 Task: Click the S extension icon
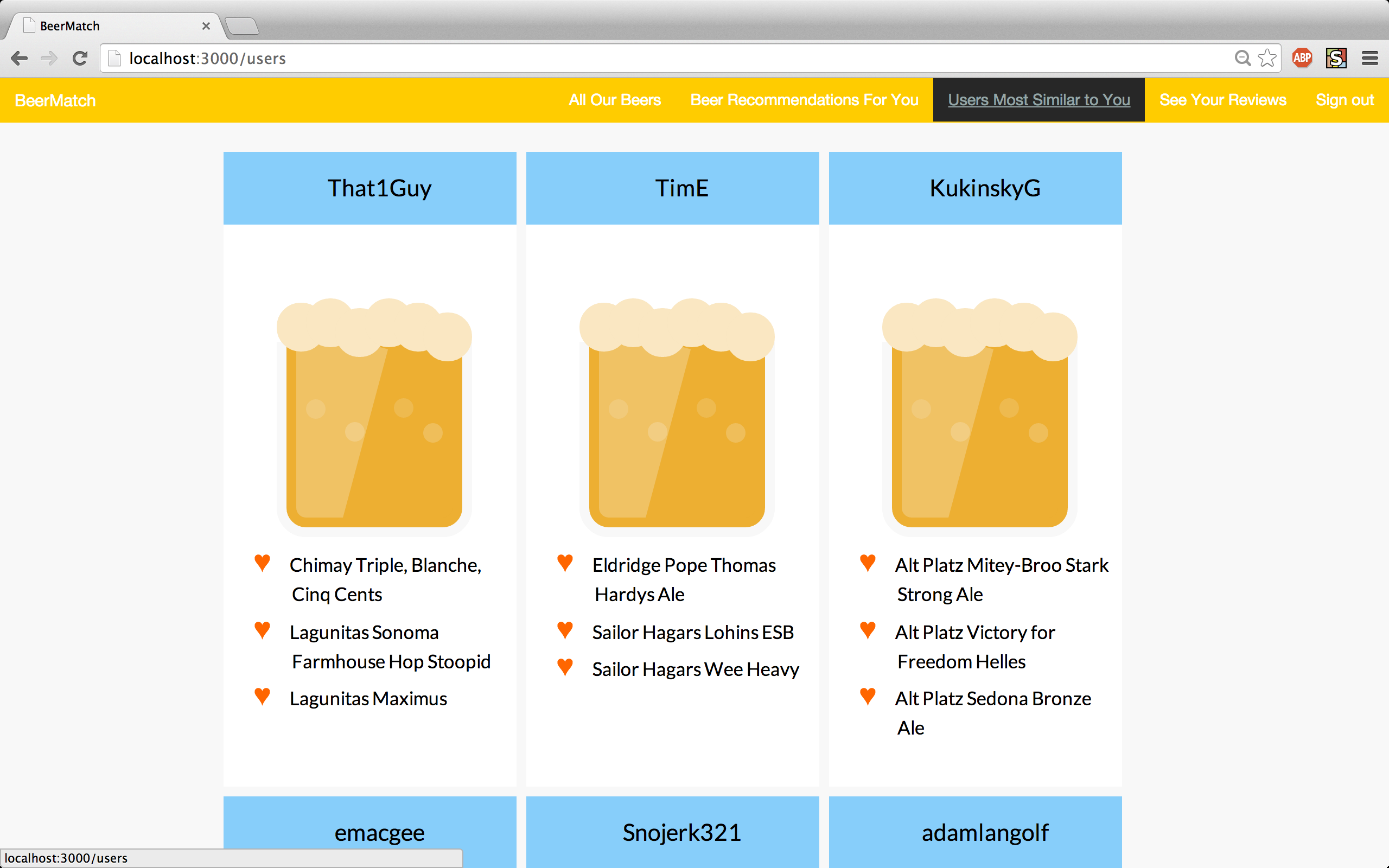(x=1336, y=58)
